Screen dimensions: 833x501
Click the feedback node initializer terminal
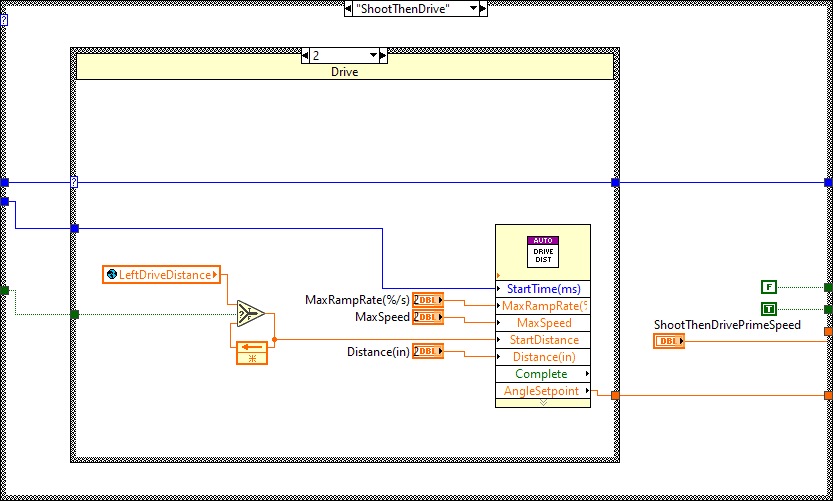click(252, 358)
